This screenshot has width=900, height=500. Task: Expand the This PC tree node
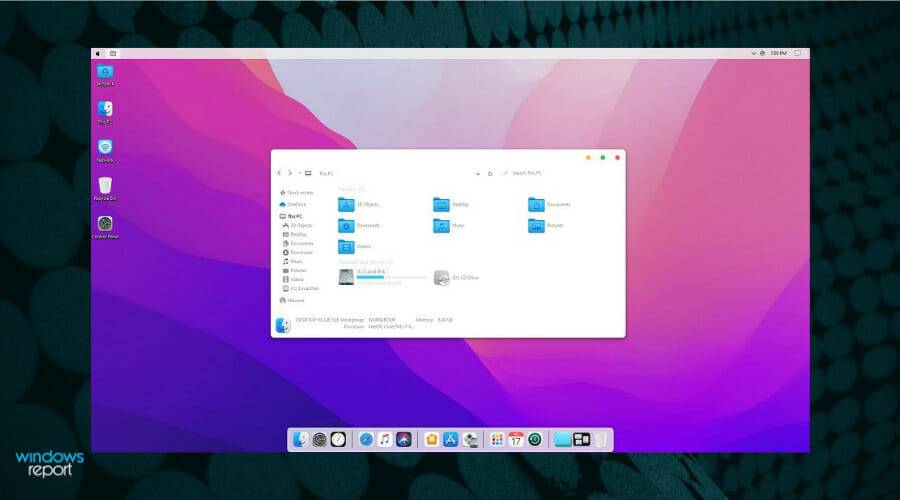[282, 216]
